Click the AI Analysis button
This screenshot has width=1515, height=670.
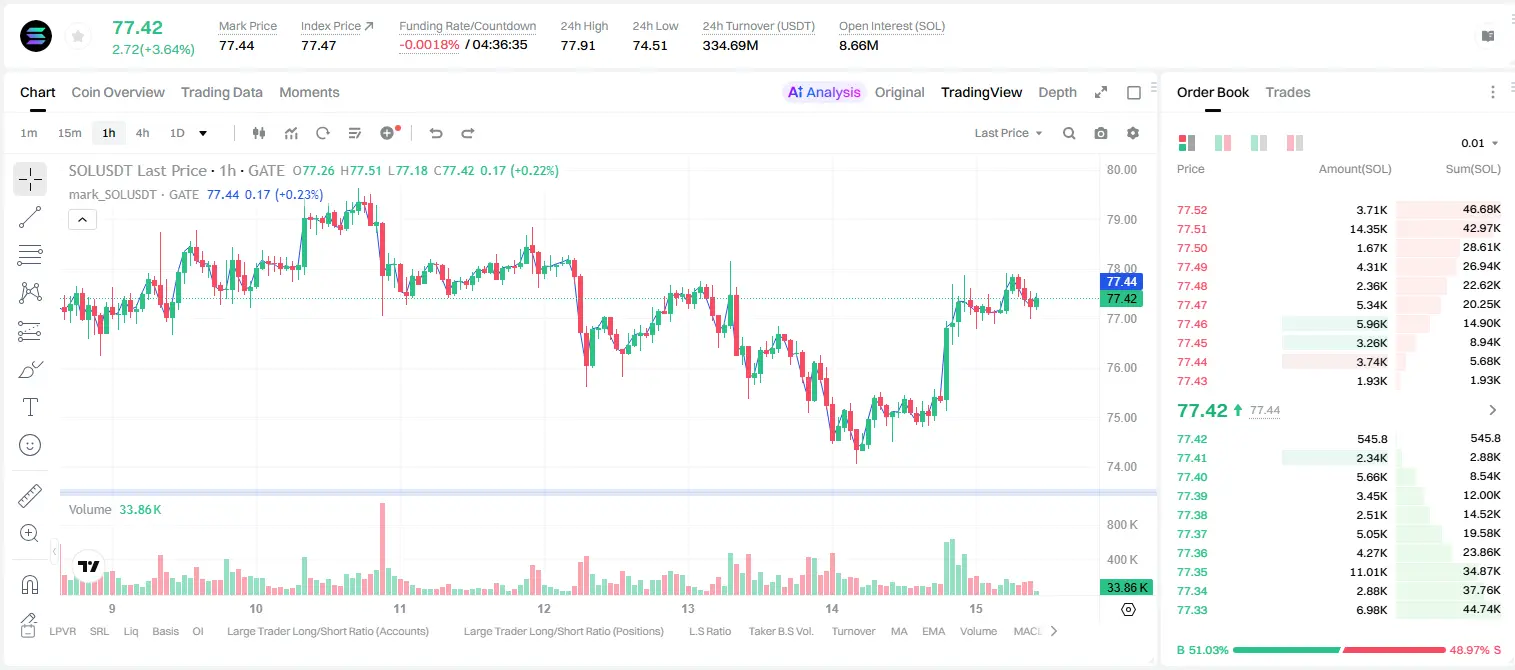pyautogui.click(x=823, y=92)
